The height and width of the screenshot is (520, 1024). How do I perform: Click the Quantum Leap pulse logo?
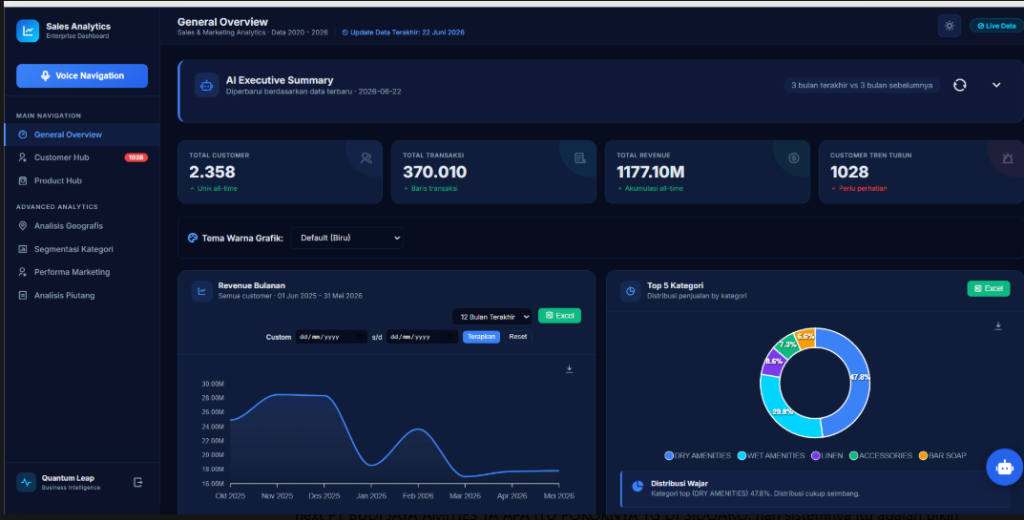(26, 483)
